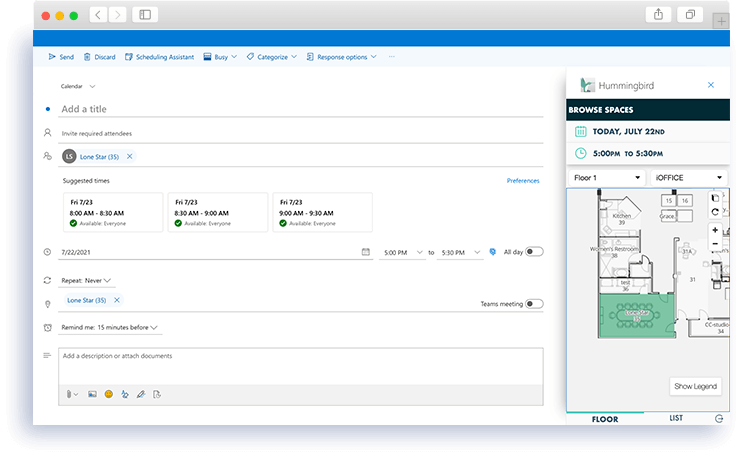Open the Repeat: Never dropdown
This screenshot has width=743, height=457.
[x=86, y=281]
